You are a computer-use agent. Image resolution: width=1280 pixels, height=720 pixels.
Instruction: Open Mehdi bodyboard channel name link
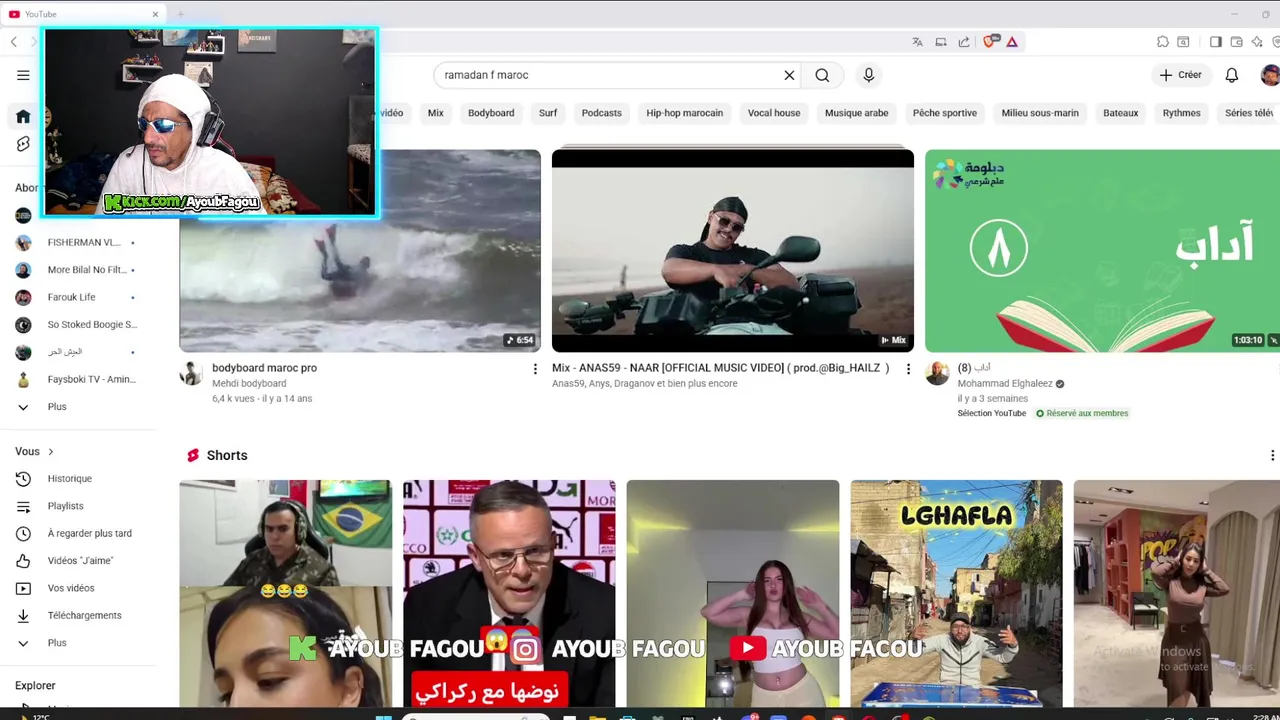coord(249,383)
